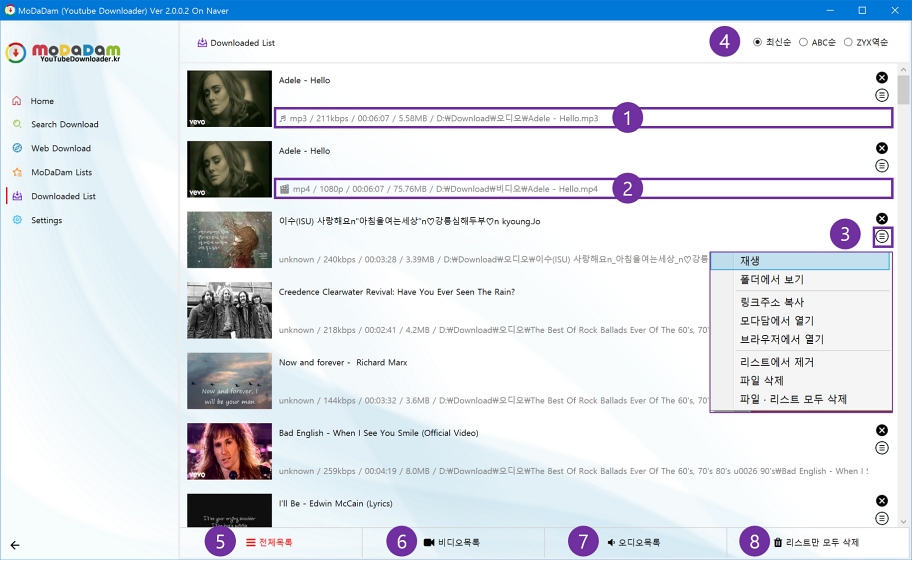
Task: Remove the 이수(ISU) 사랑해요 entry with X
Action: (882, 219)
